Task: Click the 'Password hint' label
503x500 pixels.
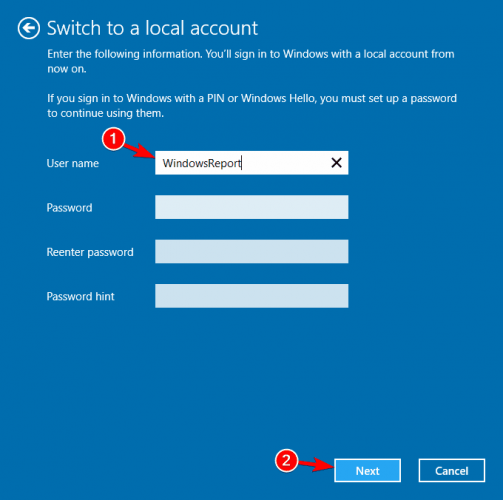Action: click(x=80, y=296)
